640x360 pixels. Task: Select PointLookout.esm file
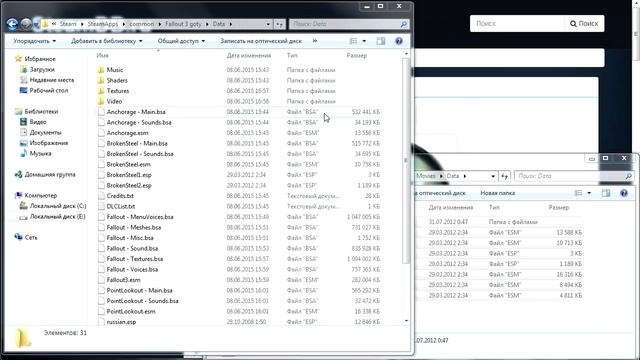pyautogui.click(x=131, y=311)
